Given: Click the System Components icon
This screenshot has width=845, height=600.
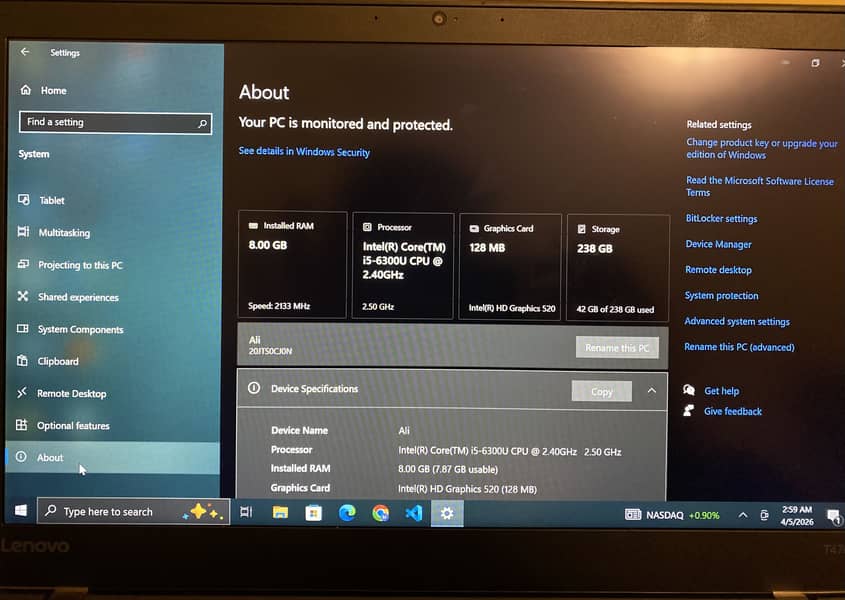Looking at the screenshot, I should [23, 328].
